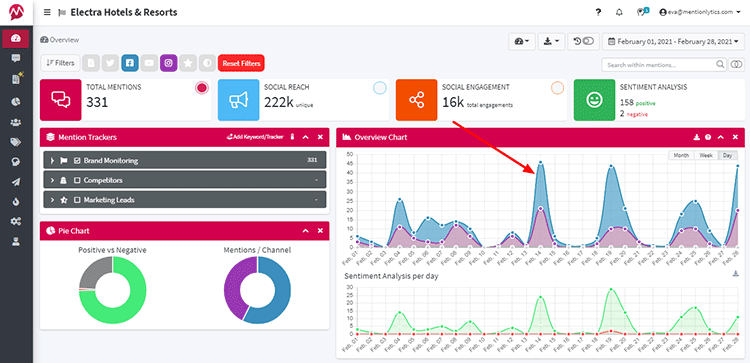750x363 pixels.
Task: Open the support chat icon with badge
Action: coord(642,12)
